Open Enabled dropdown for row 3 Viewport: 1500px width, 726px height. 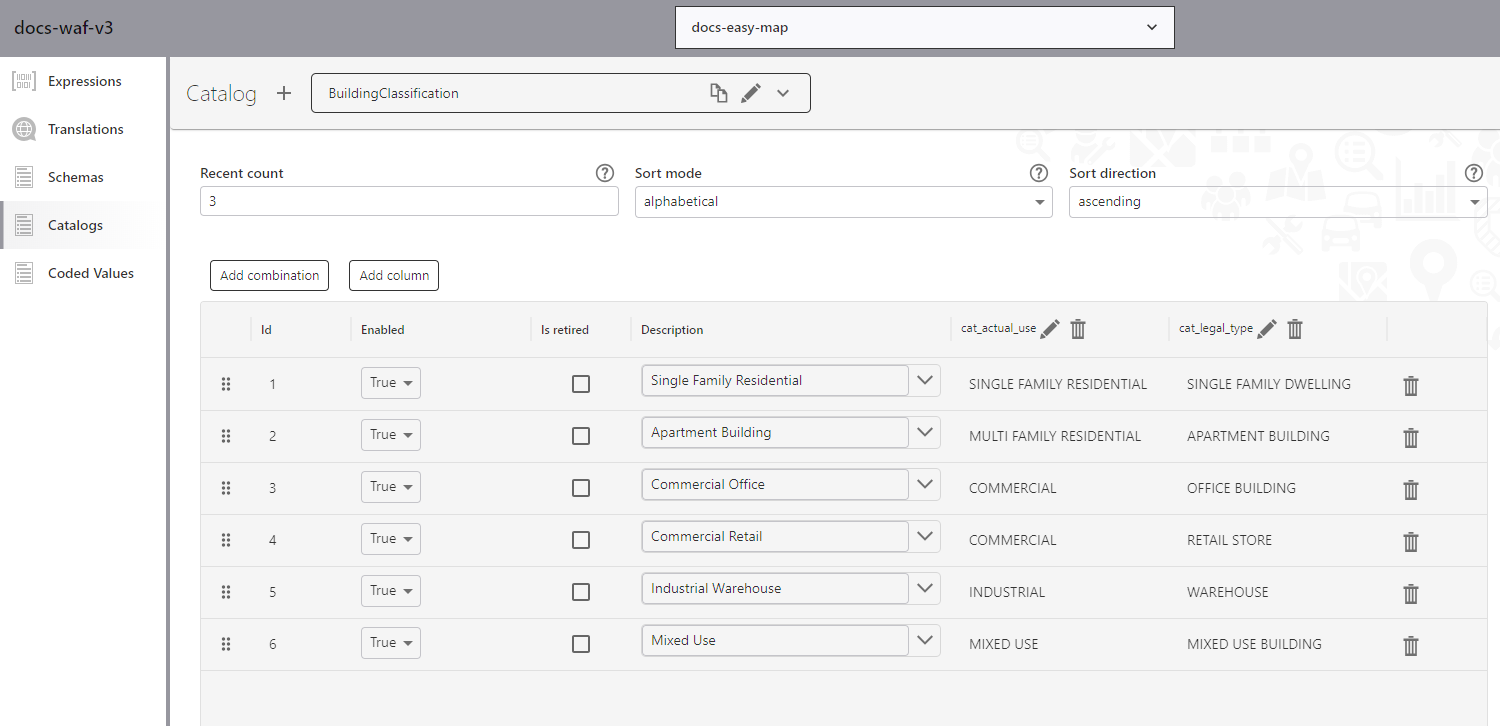click(391, 487)
